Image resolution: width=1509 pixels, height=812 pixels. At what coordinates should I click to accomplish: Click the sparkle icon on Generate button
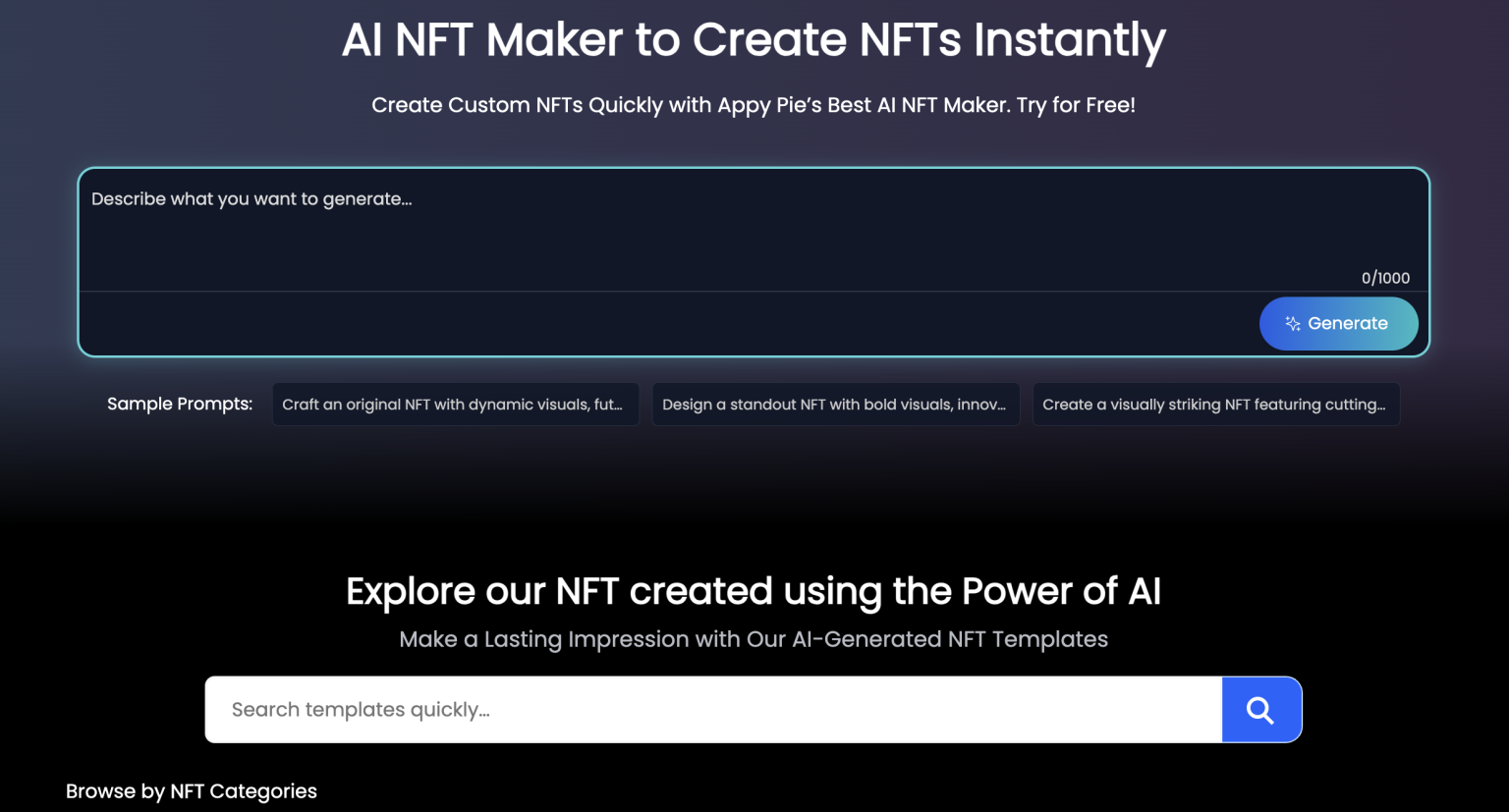tap(1294, 323)
